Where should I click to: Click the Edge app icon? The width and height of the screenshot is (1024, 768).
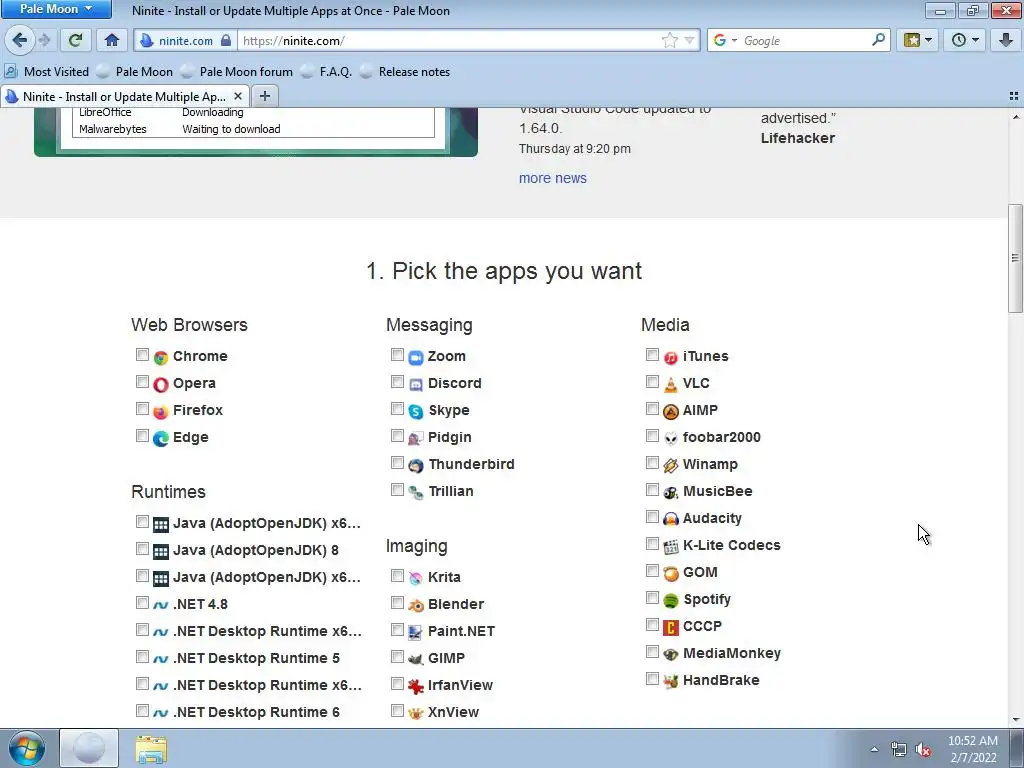pos(161,438)
